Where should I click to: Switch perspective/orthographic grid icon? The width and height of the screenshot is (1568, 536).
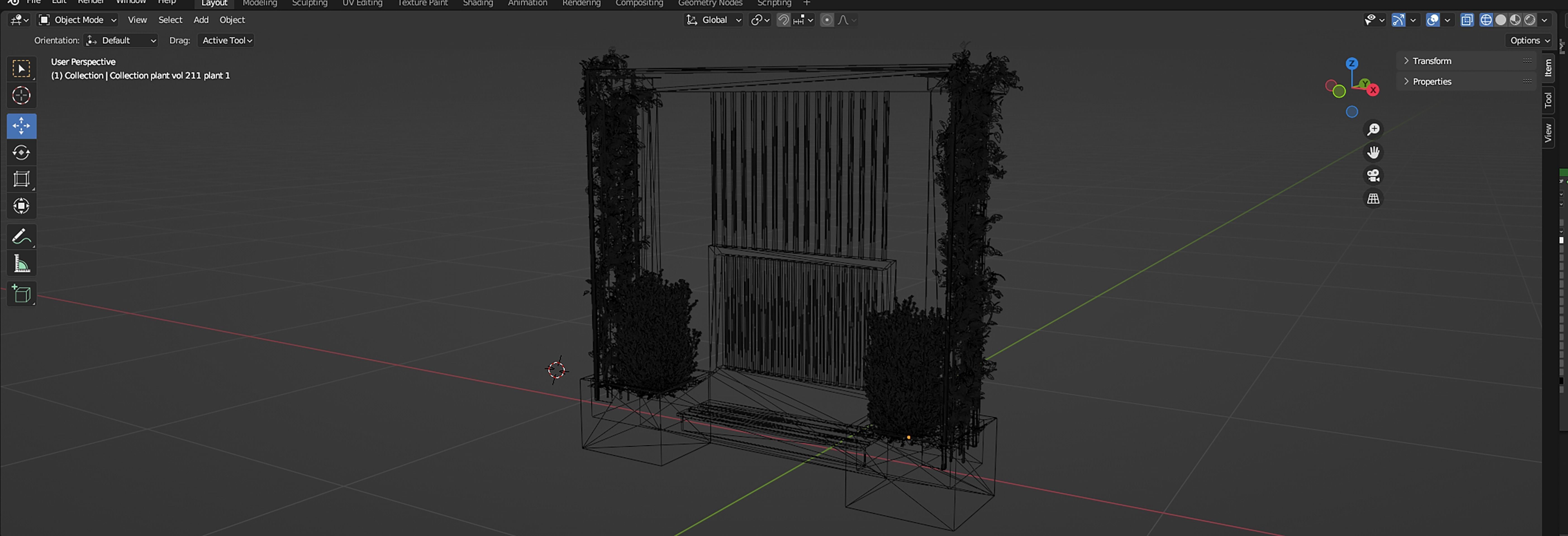(1373, 198)
